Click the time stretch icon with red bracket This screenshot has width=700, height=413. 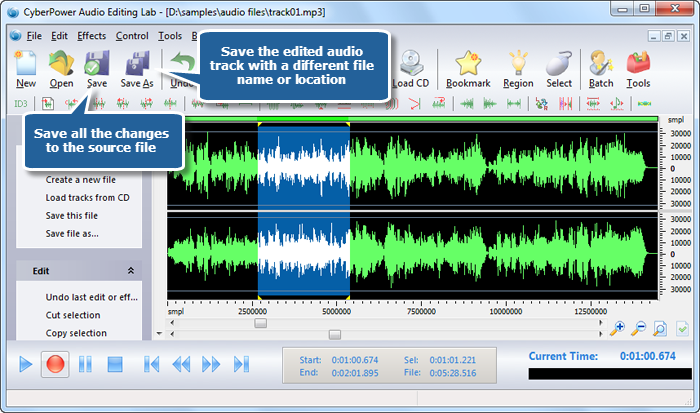point(593,104)
